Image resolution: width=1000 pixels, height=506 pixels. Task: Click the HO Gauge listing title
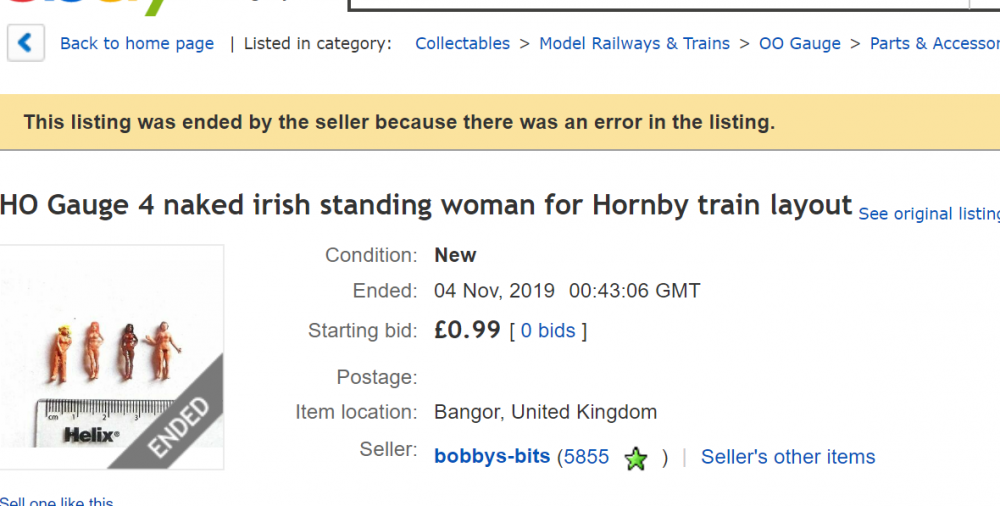pos(426,205)
